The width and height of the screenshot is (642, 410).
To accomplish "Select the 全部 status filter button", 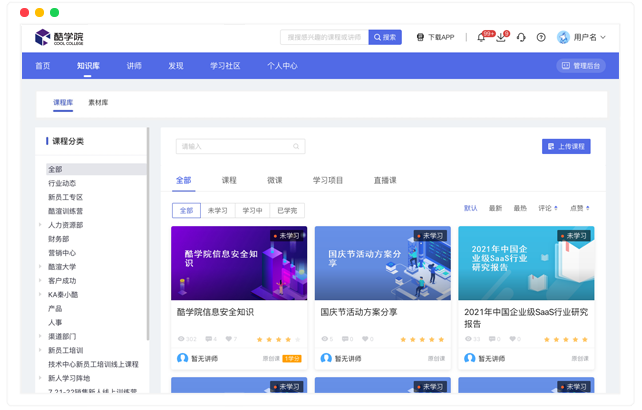I will click(186, 211).
